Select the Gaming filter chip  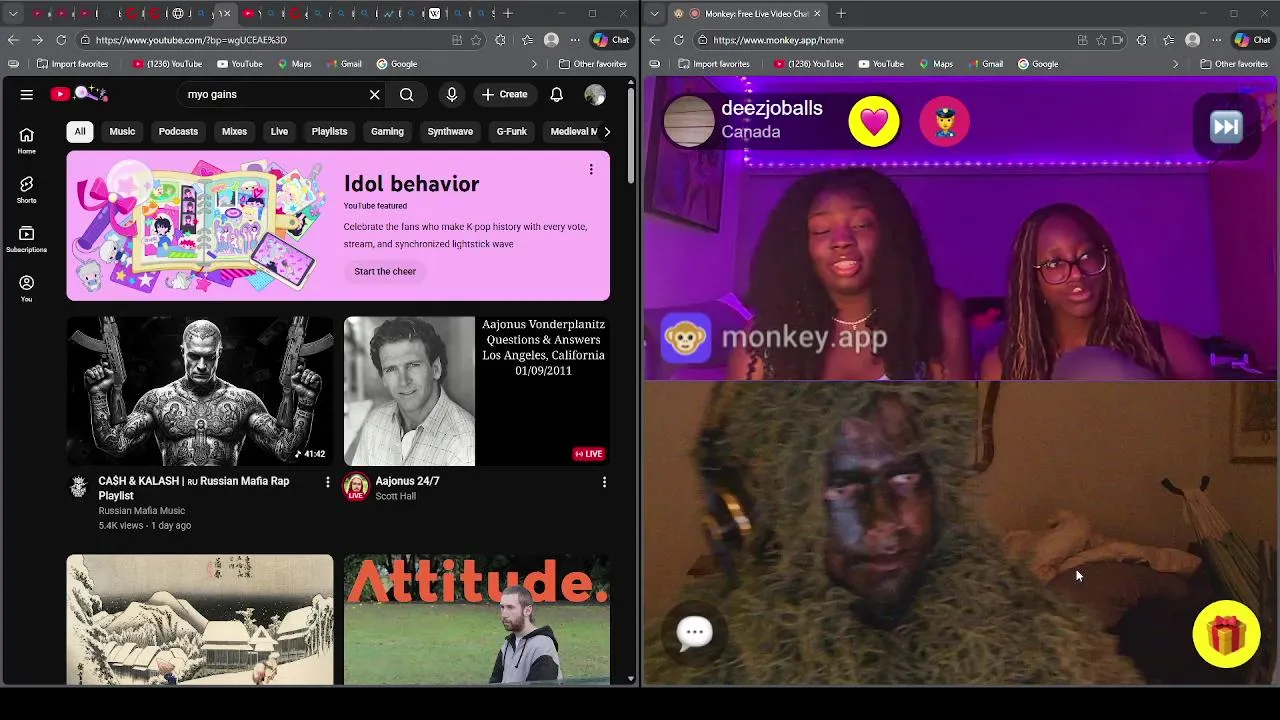coord(387,131)
